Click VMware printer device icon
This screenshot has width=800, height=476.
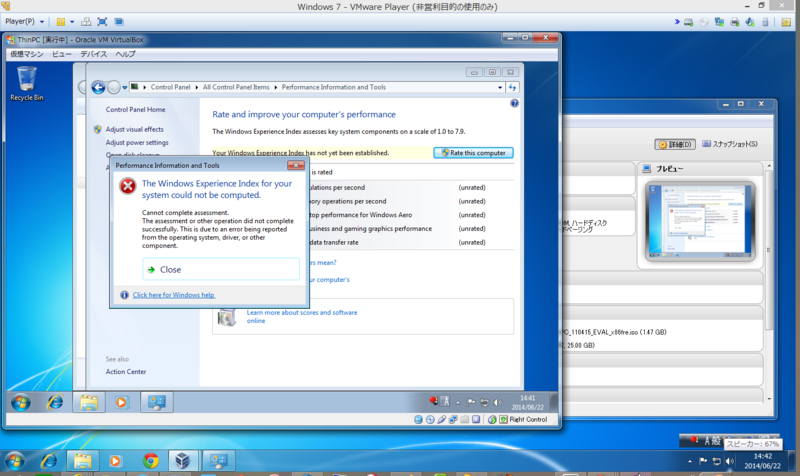[x=734, y=22]
